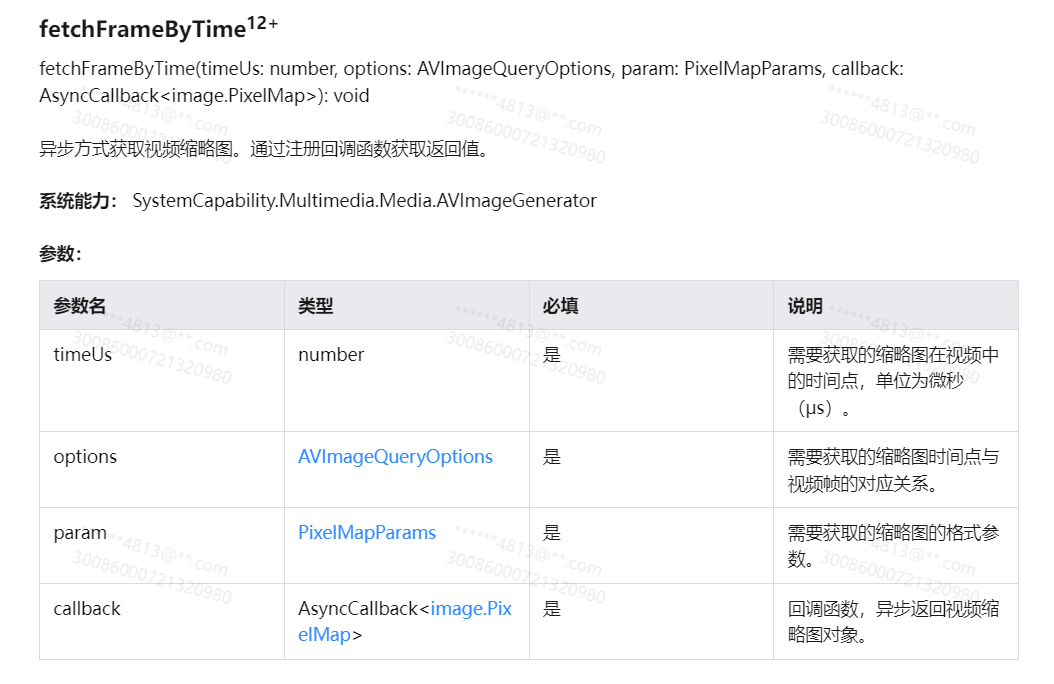Viewport: 1054px width, 684px height.
Task: Select the fetchFrameByTime heading
Action: (159, 28)
